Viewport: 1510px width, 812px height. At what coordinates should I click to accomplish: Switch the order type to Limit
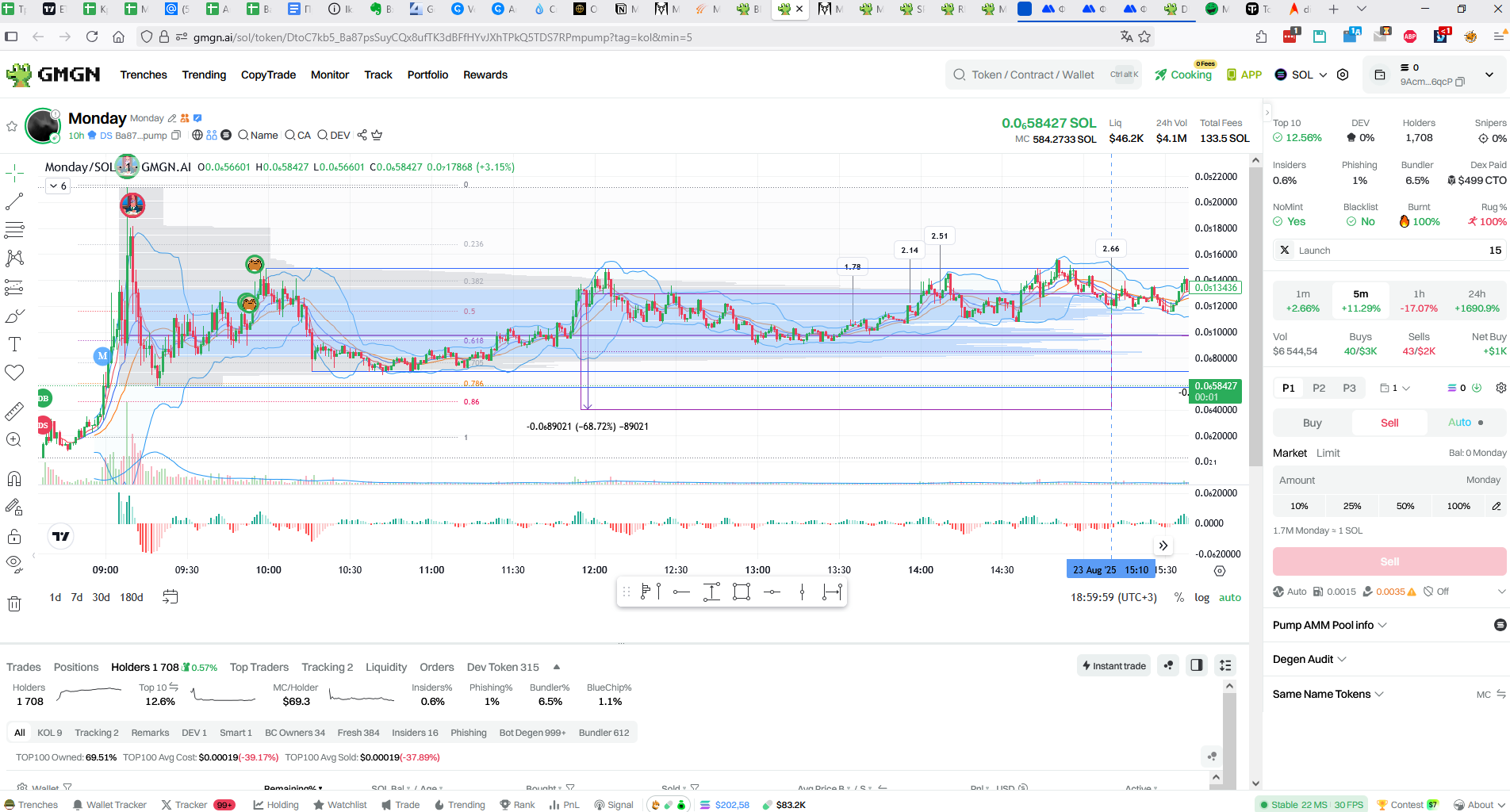pos(1328,453)
